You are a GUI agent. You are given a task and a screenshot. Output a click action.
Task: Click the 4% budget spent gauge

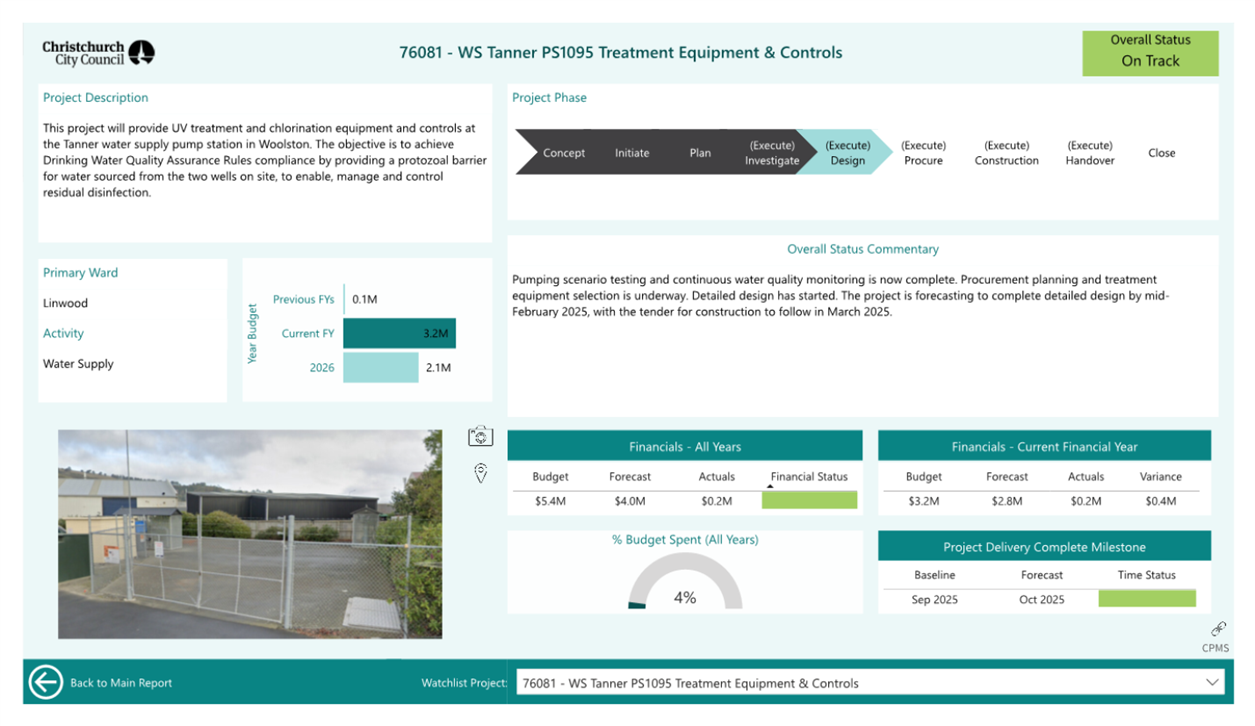pos(685,582)
